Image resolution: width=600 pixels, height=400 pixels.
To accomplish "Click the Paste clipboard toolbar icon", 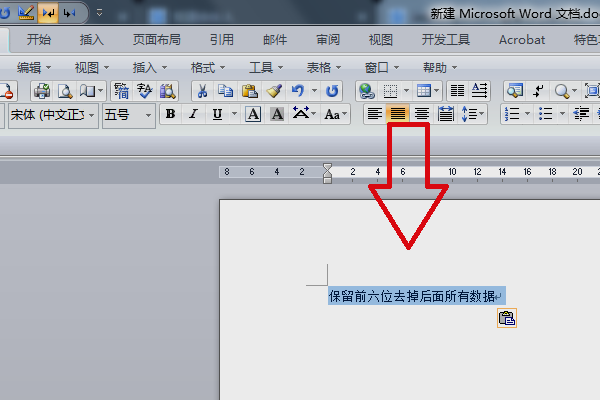I will pyautogui.click(x=249, y=91).
